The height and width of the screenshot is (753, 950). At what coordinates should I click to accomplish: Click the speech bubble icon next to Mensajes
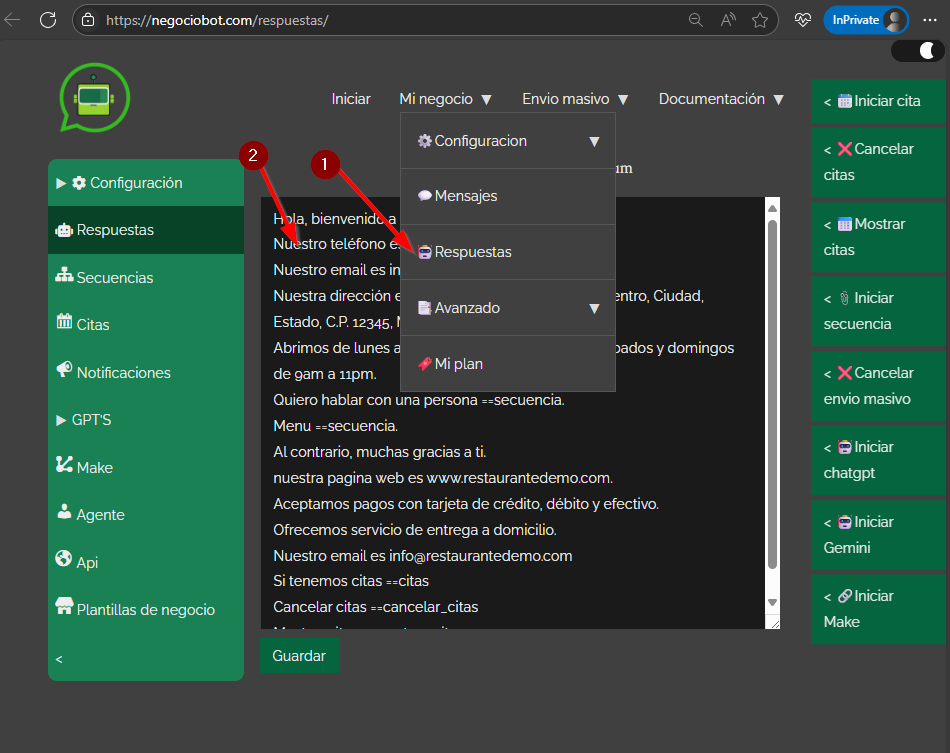coord(425,196)
